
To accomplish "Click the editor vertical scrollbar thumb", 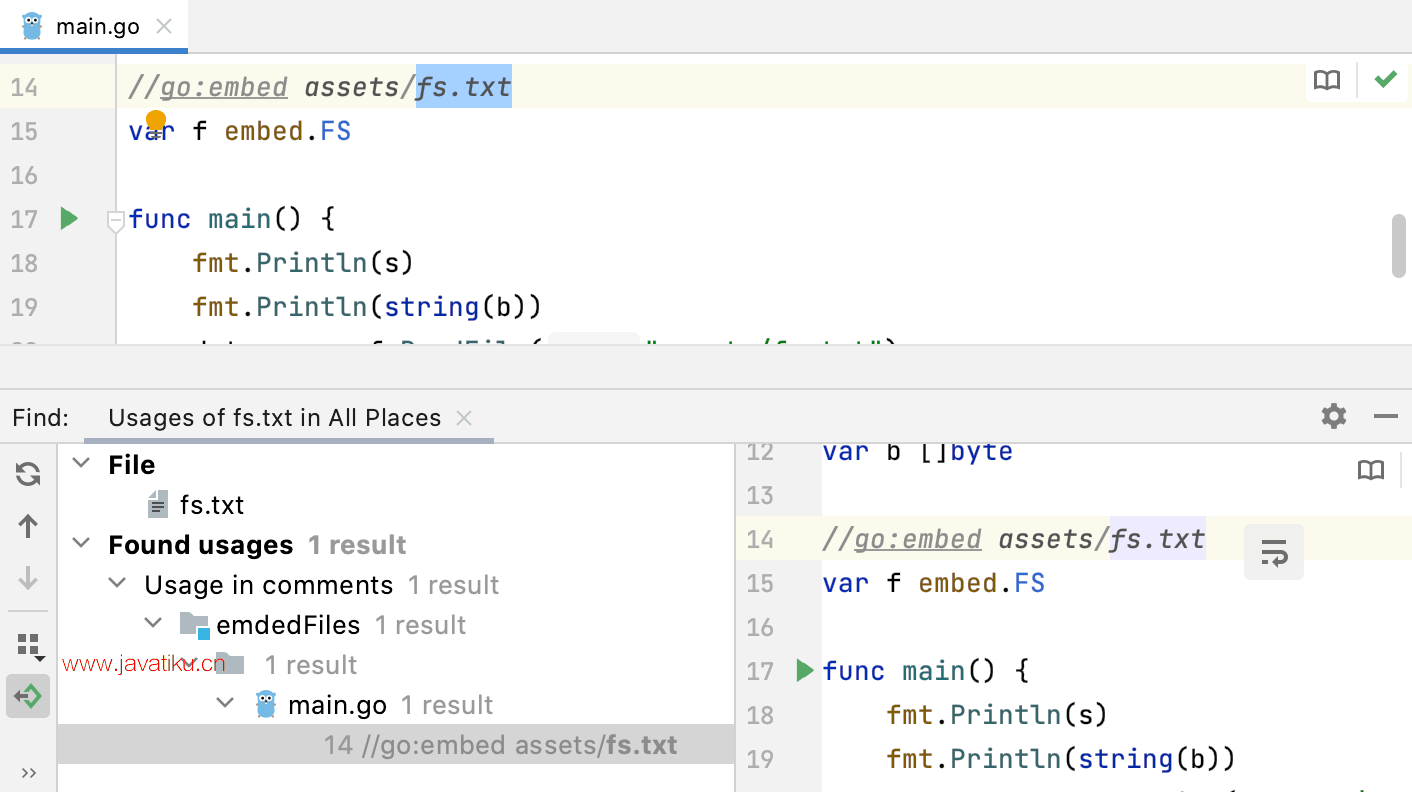I will [x=1399, y=245].
